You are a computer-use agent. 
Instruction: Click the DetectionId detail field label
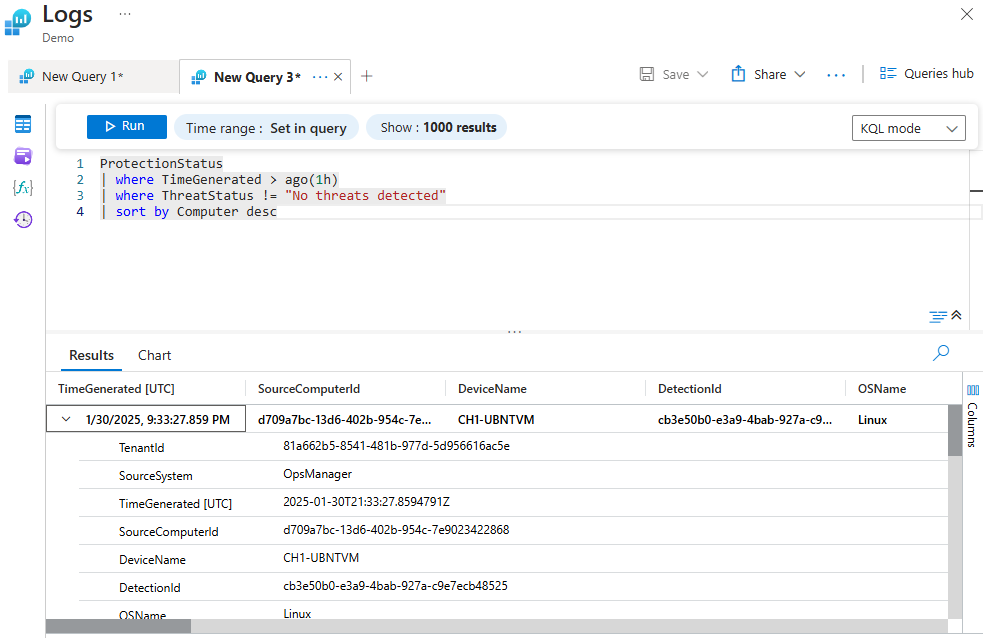[150, 588]
